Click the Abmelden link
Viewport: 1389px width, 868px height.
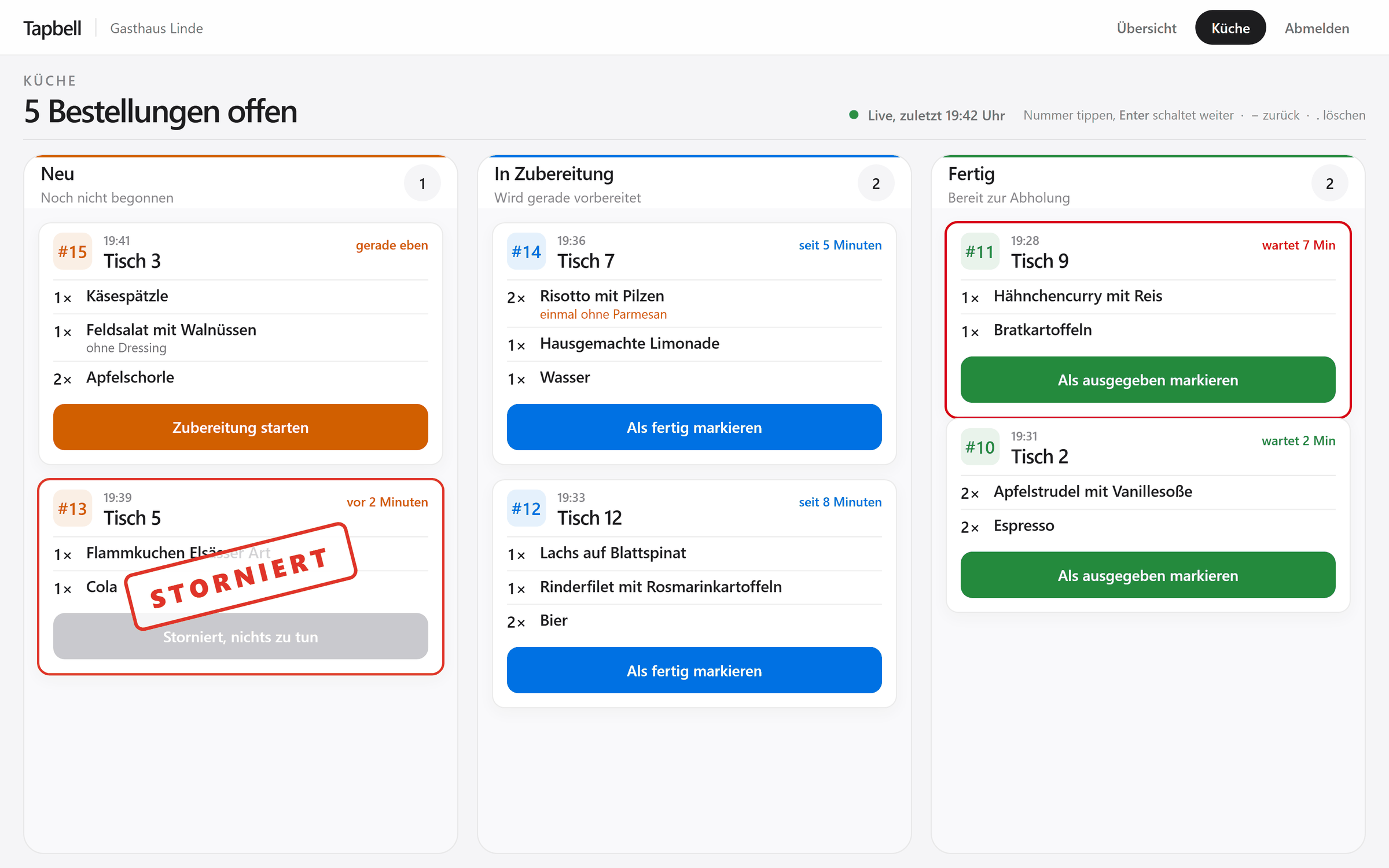1317,28
